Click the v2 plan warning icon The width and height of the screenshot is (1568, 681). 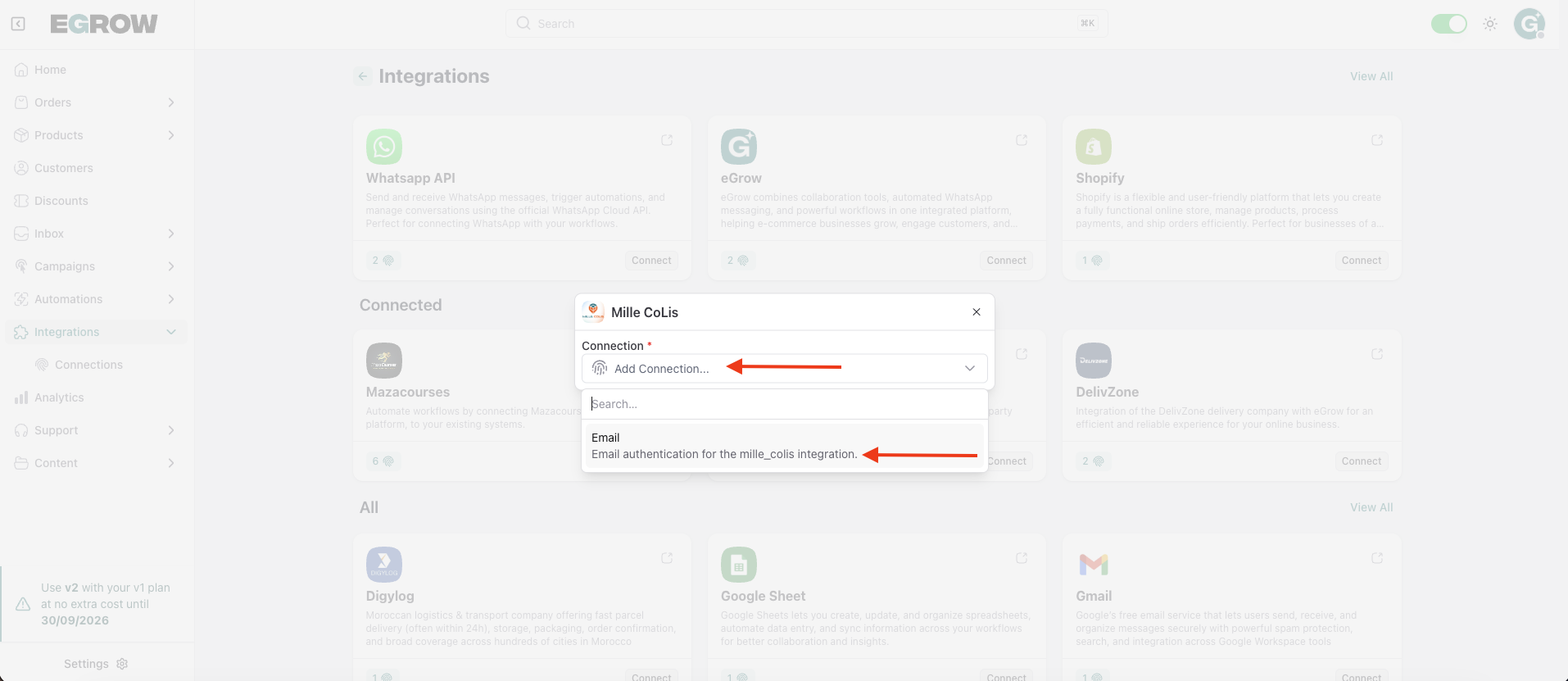click(23, 604)
